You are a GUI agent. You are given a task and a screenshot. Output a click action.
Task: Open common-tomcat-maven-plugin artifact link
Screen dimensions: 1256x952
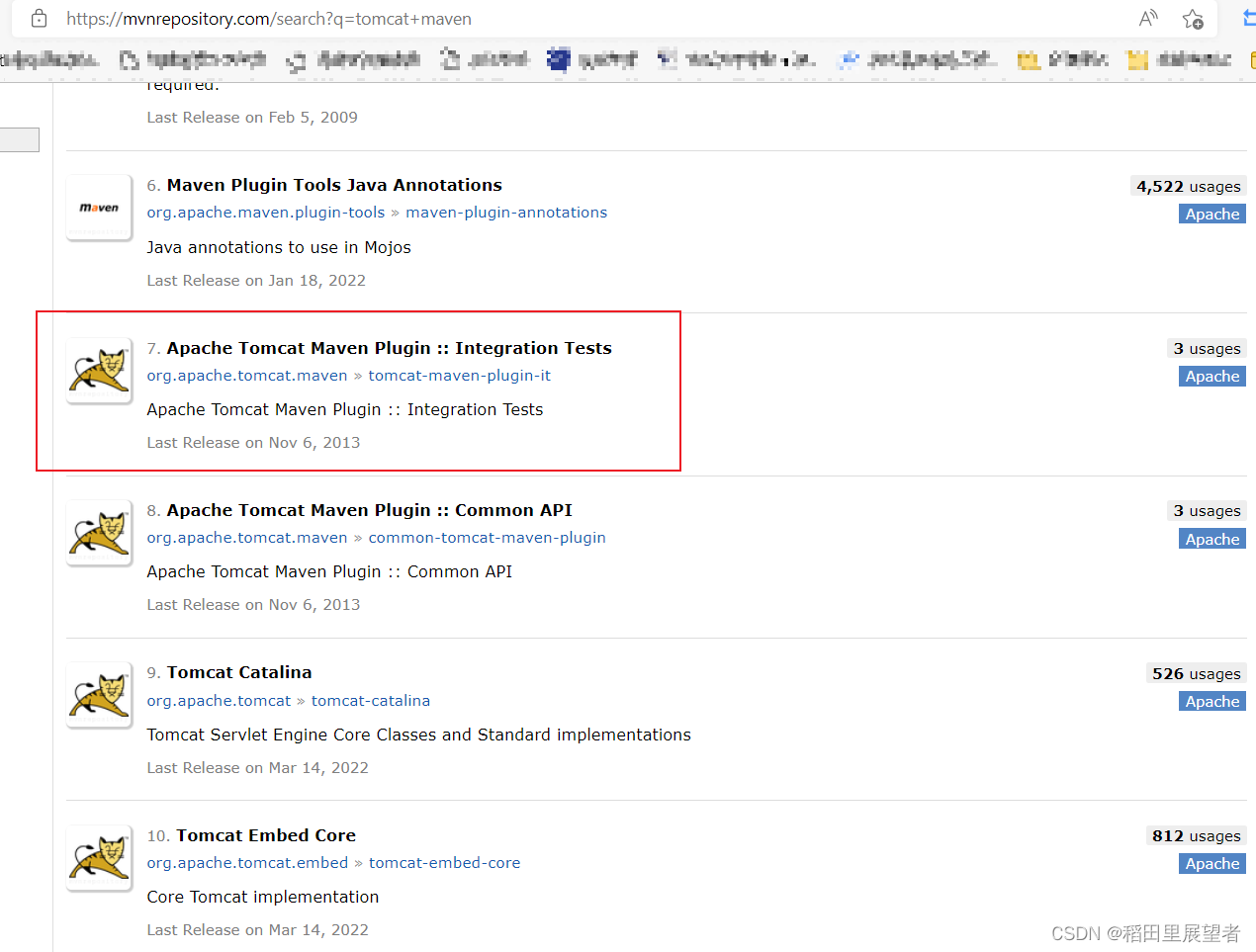click(x=488, y=538)
